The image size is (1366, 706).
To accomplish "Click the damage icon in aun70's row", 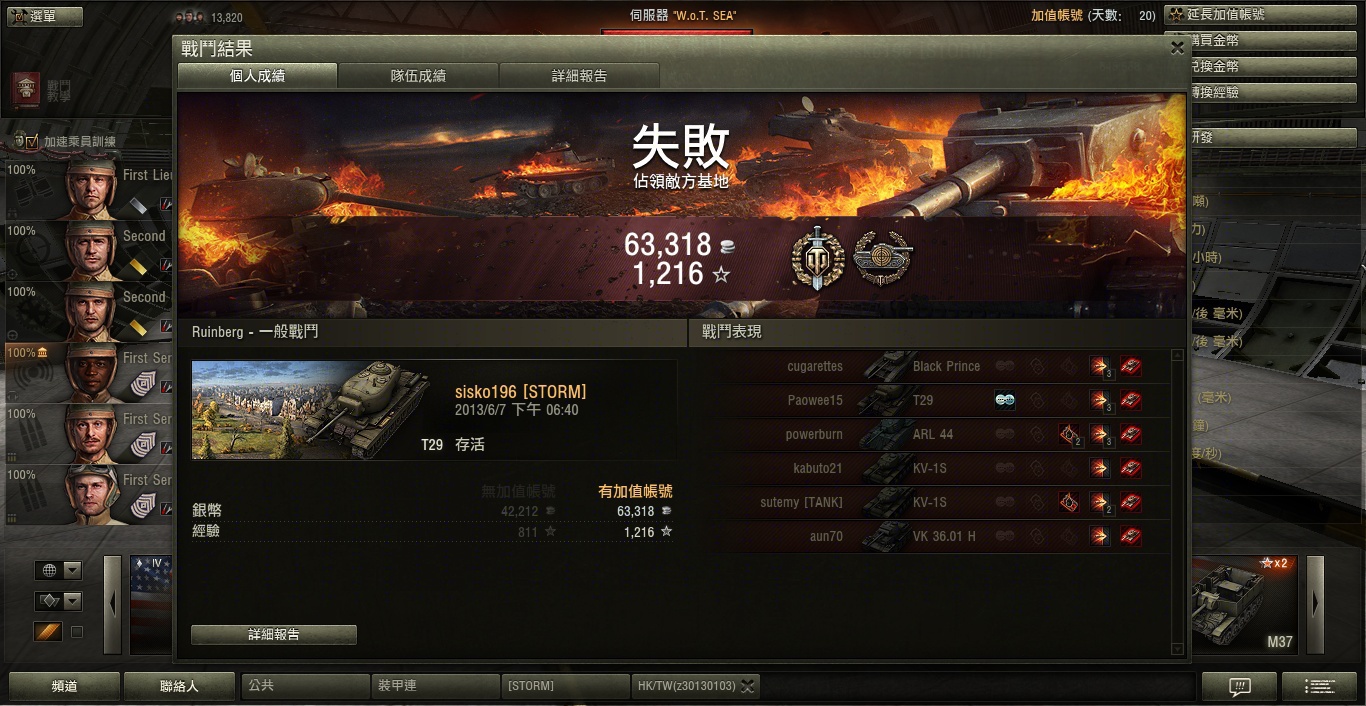I will pos(1100,536).
